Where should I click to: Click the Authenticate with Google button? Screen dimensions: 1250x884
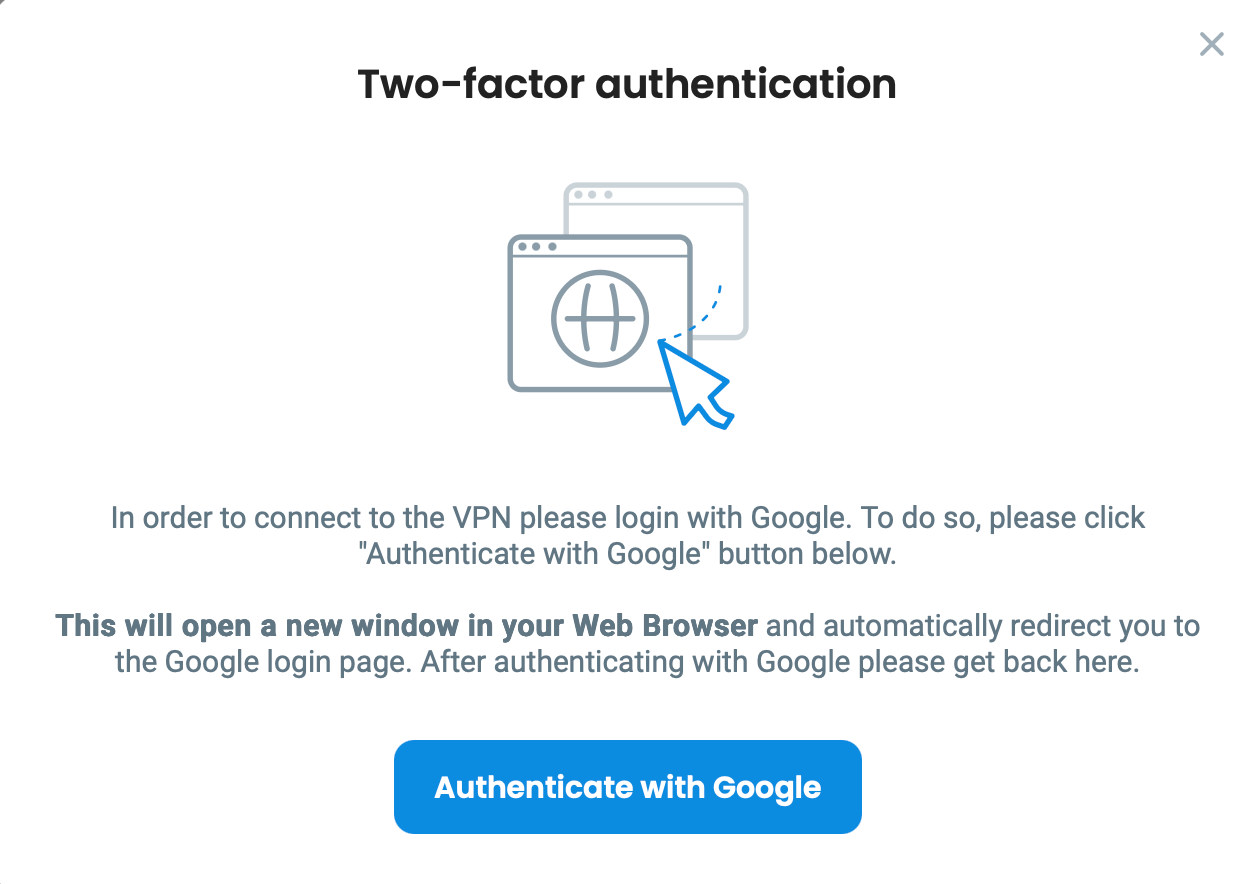tap(627, 787)
